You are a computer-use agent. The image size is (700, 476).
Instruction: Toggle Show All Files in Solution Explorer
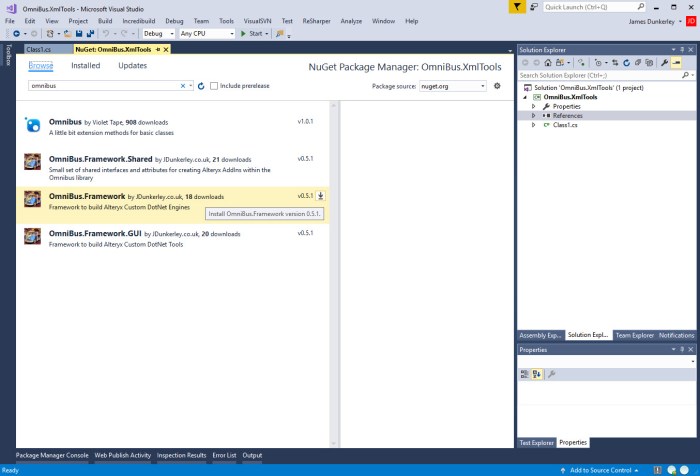click(649, 63)
